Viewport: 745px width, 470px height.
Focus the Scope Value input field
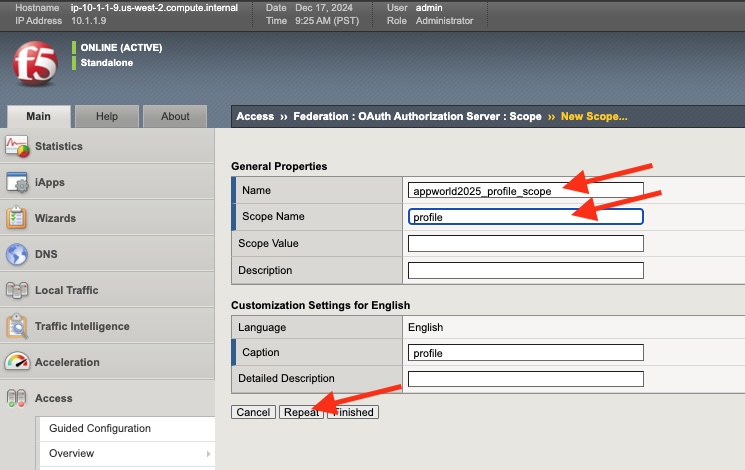(x=525, y=243)
